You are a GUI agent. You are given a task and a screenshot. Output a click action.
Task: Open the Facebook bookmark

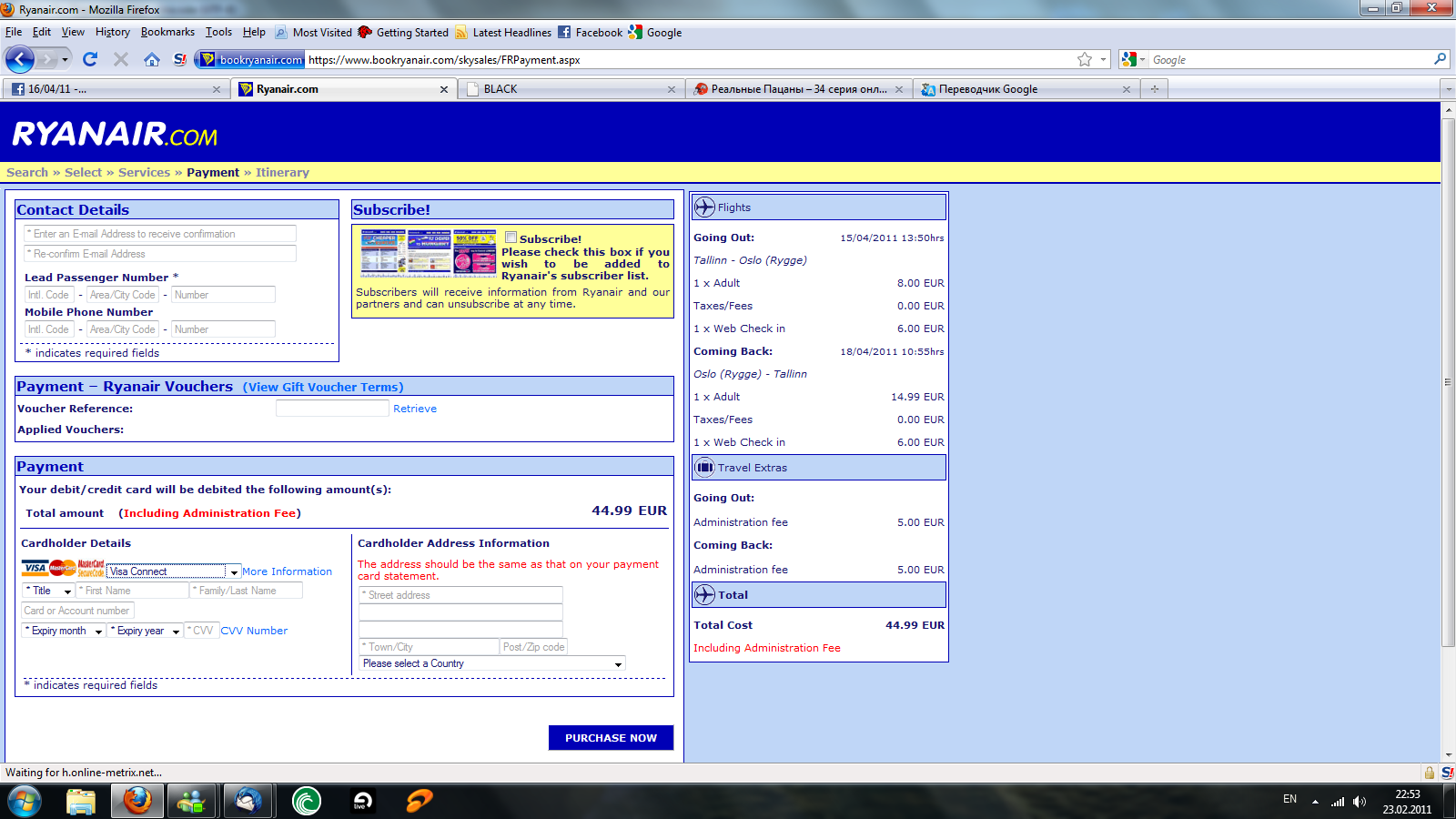pyautogui.click(x=590, y=33)
